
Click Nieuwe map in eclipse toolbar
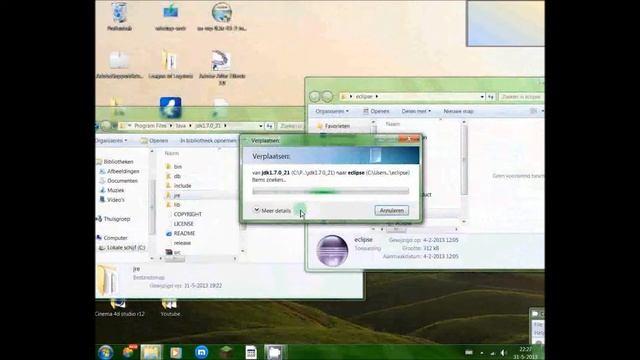point(458,111)
